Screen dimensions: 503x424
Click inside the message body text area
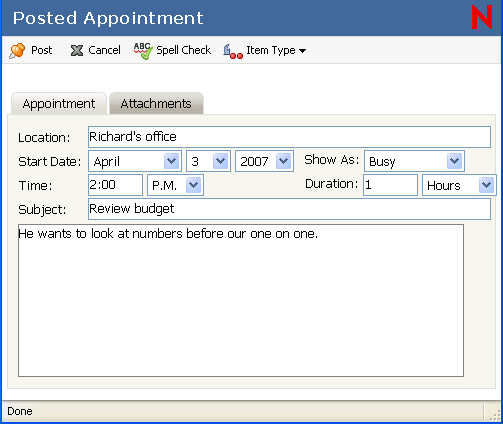point(241,301)
